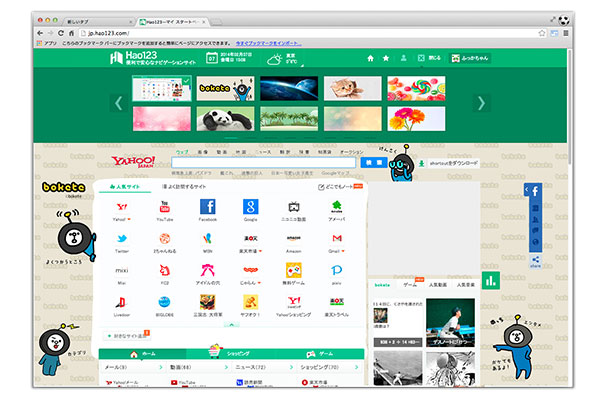Click the import bookmarks link
The image size is (600, 400).
pyautogui.click(x=268, y=43)
